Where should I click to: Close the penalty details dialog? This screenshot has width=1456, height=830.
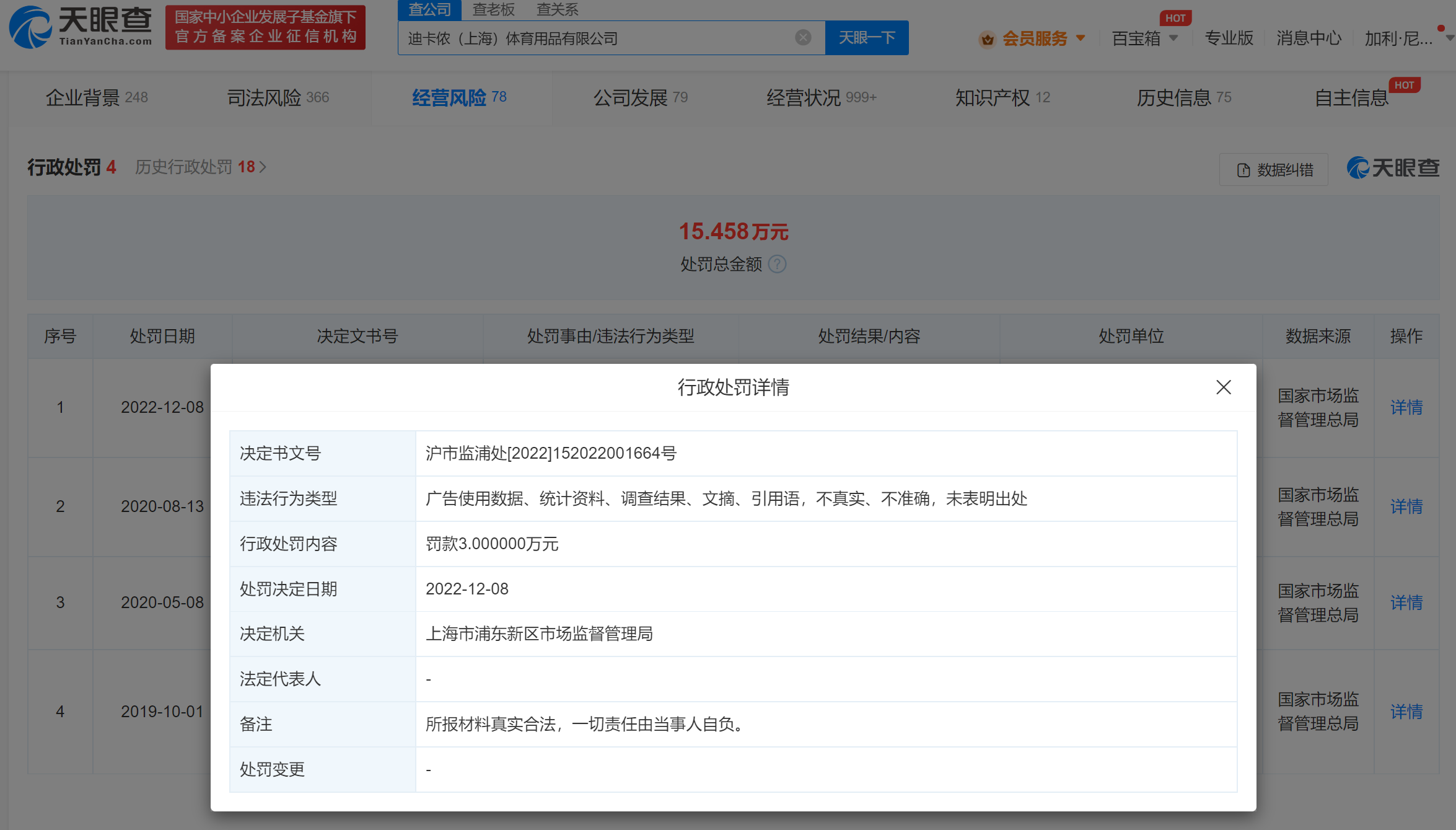click(1223, 387)
